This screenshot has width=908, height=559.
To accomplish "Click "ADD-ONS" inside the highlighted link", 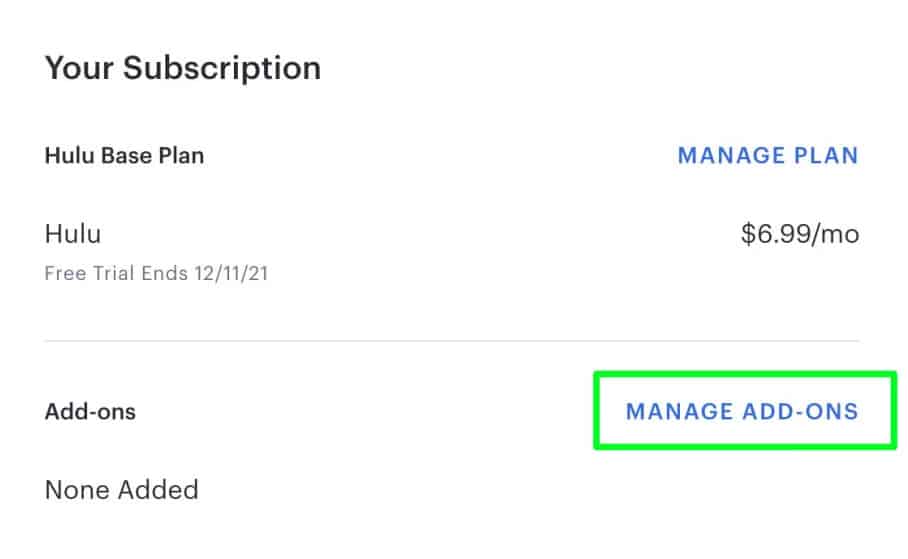I will point(800,412).
